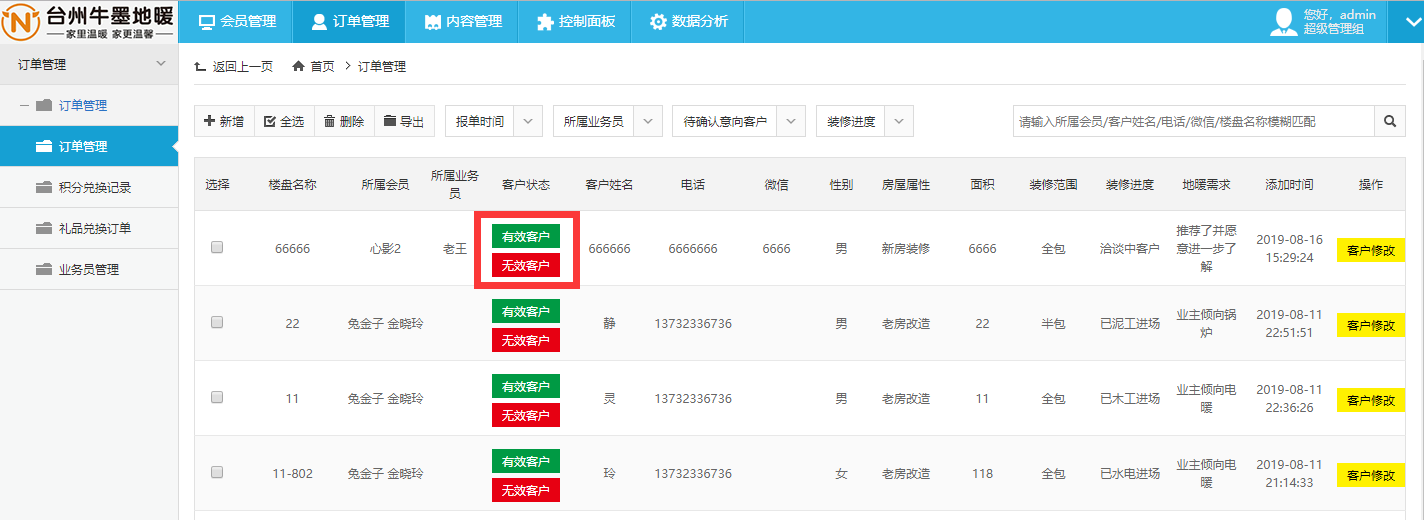Viewport: 1424px width, 520px height.
Task: Open 积分兑换记录 in the sidebar
Action: pos(89,187)
